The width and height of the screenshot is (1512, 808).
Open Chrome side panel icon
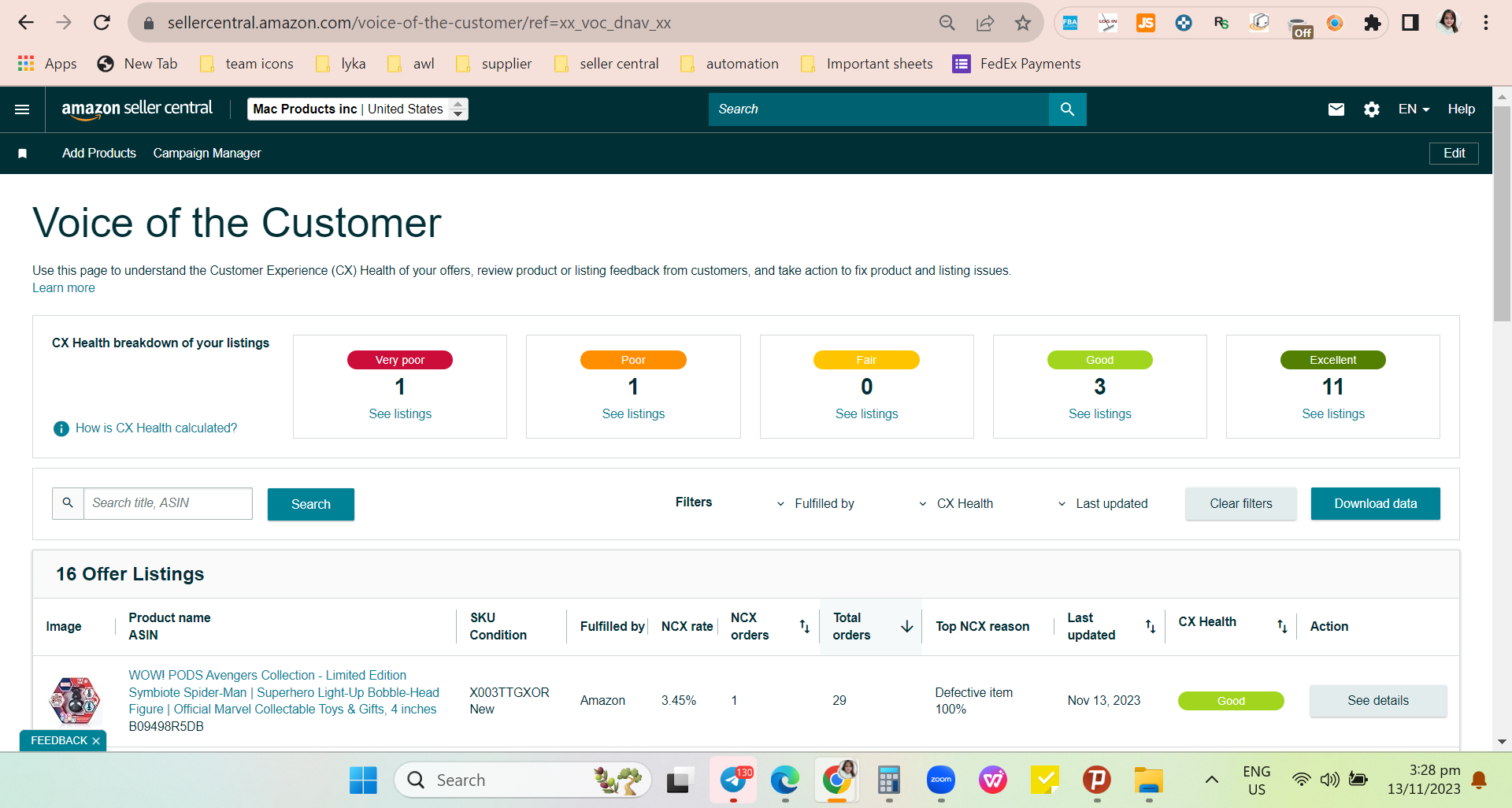coord(1410,23)
